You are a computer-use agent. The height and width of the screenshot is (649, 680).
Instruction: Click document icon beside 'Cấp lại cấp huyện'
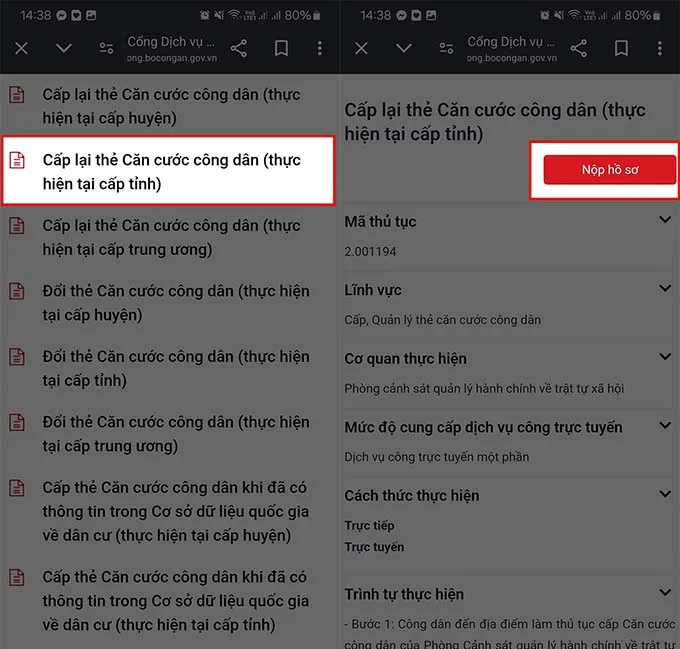(x=17, y=95)
